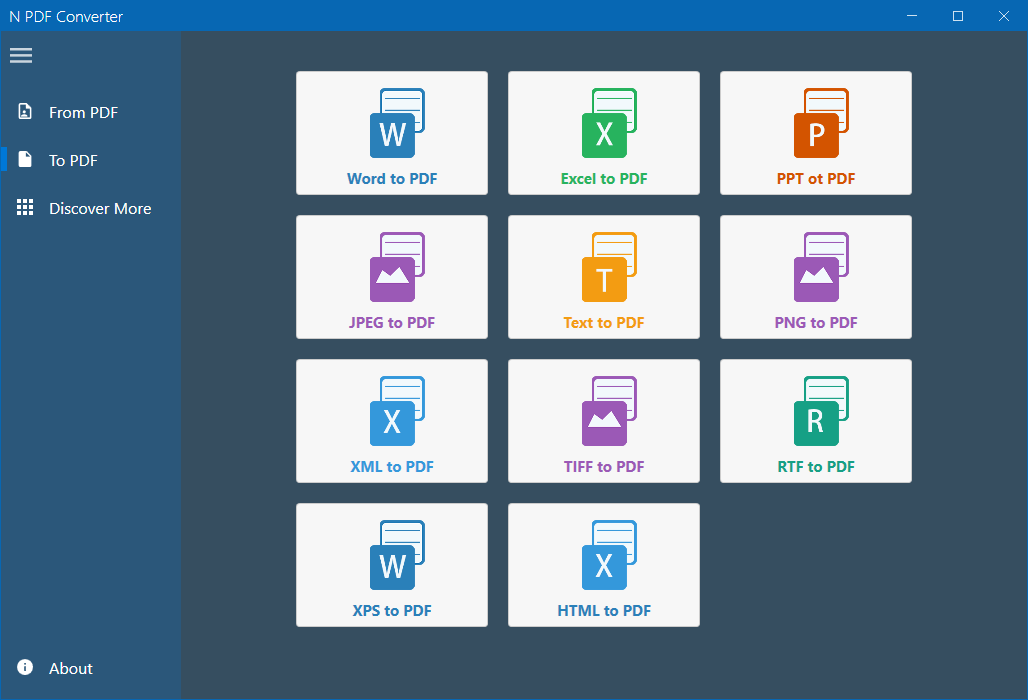Click the PNG to PDF label
1028x700 pixels.
click(816, 322)
